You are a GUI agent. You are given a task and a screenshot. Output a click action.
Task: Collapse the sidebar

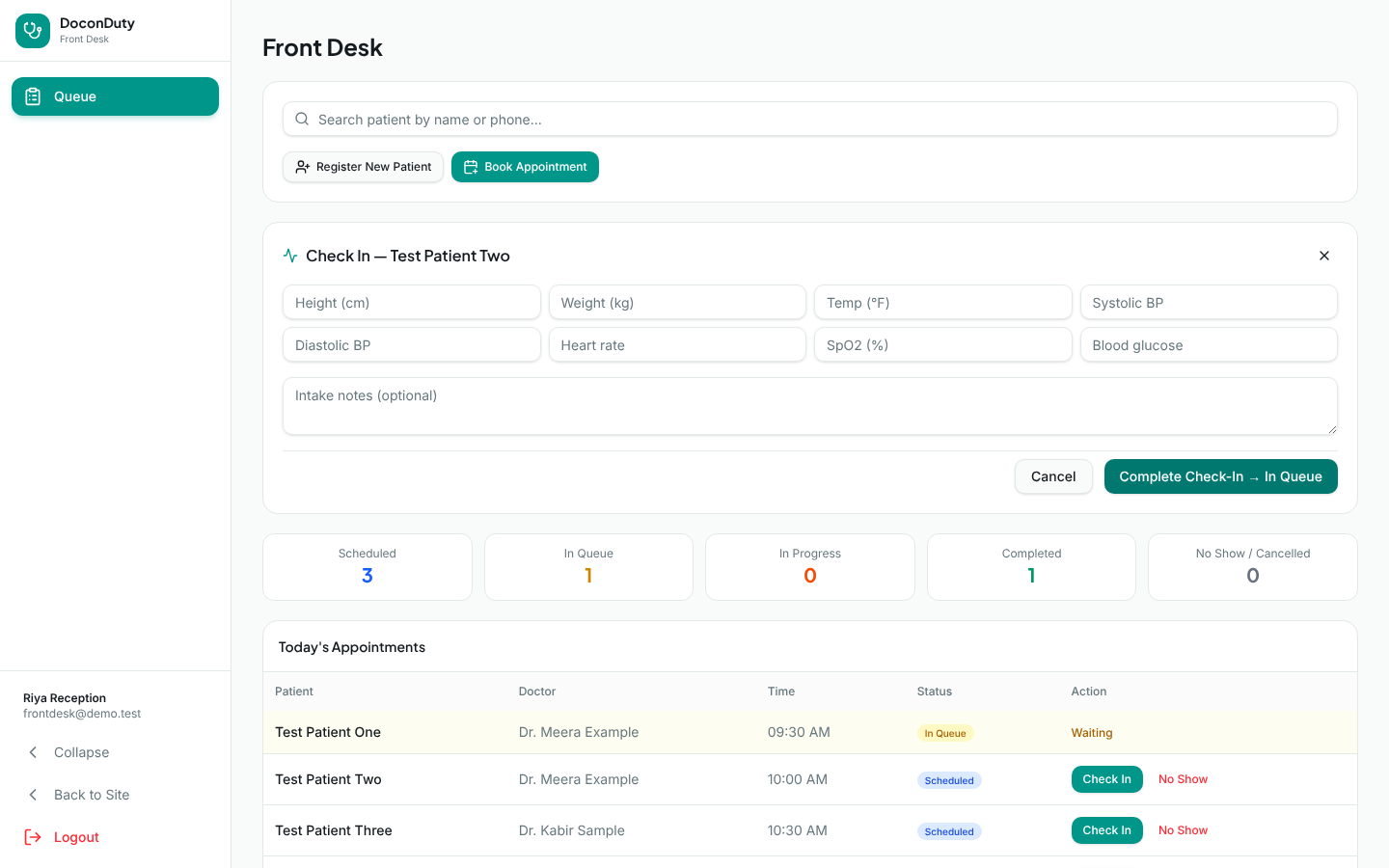(x=115, y=752)
